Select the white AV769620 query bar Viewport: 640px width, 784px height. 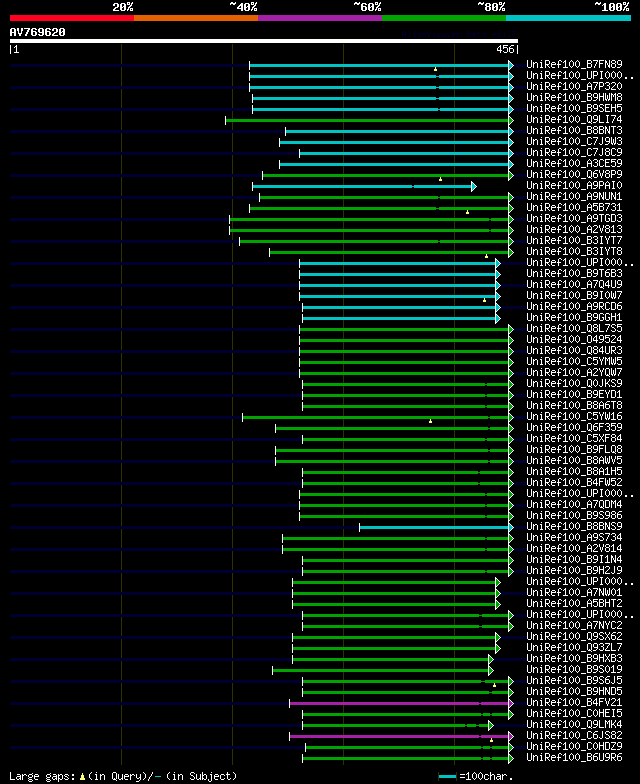click(264, 41)
